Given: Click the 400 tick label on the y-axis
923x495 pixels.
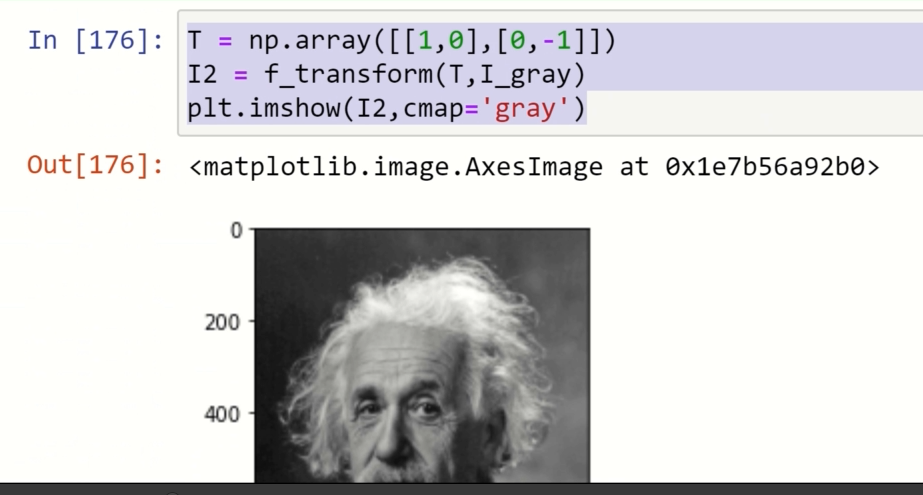Looking at the screenshot, I should [225, 413].
